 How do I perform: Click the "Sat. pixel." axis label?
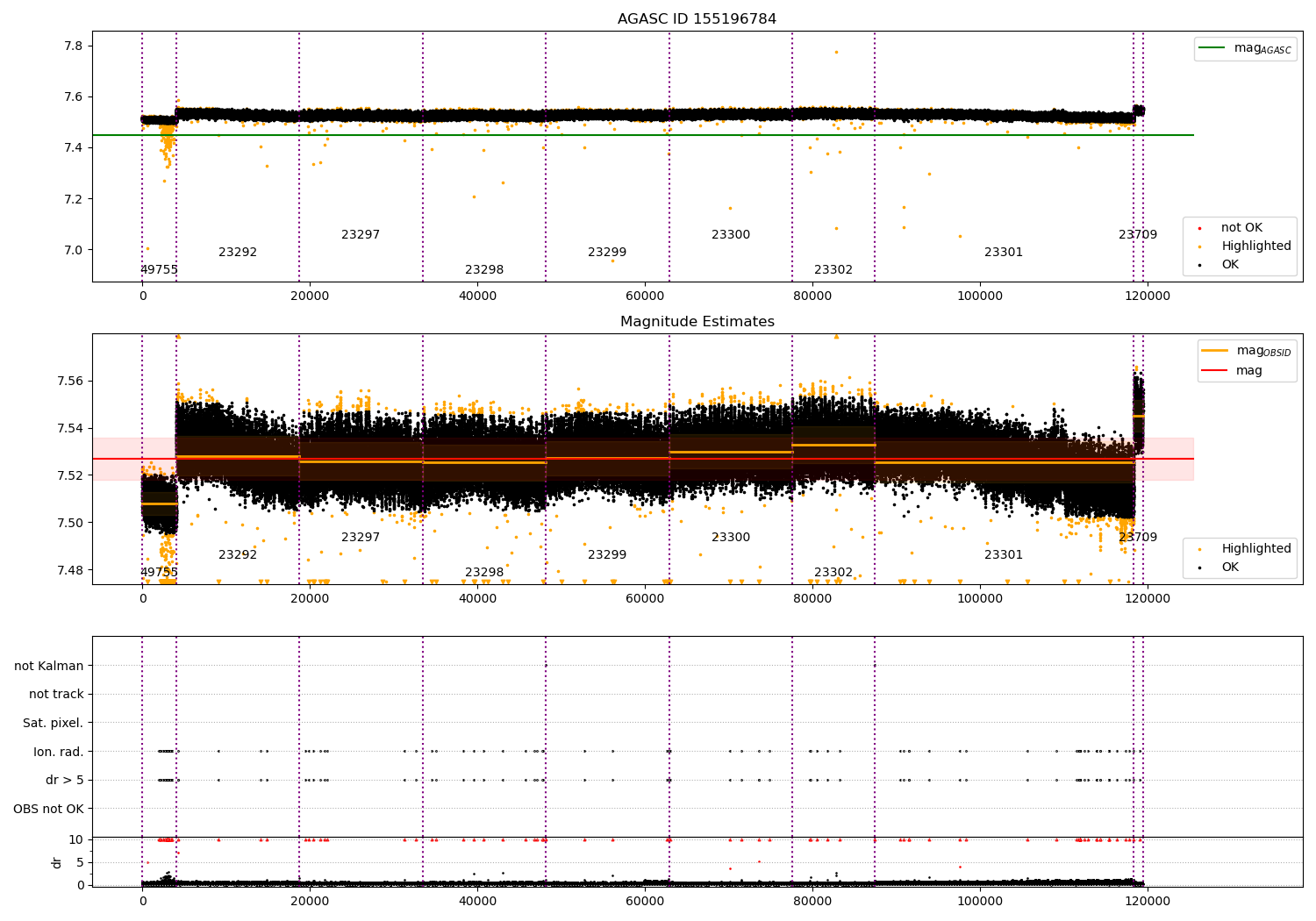pos(54,724)
